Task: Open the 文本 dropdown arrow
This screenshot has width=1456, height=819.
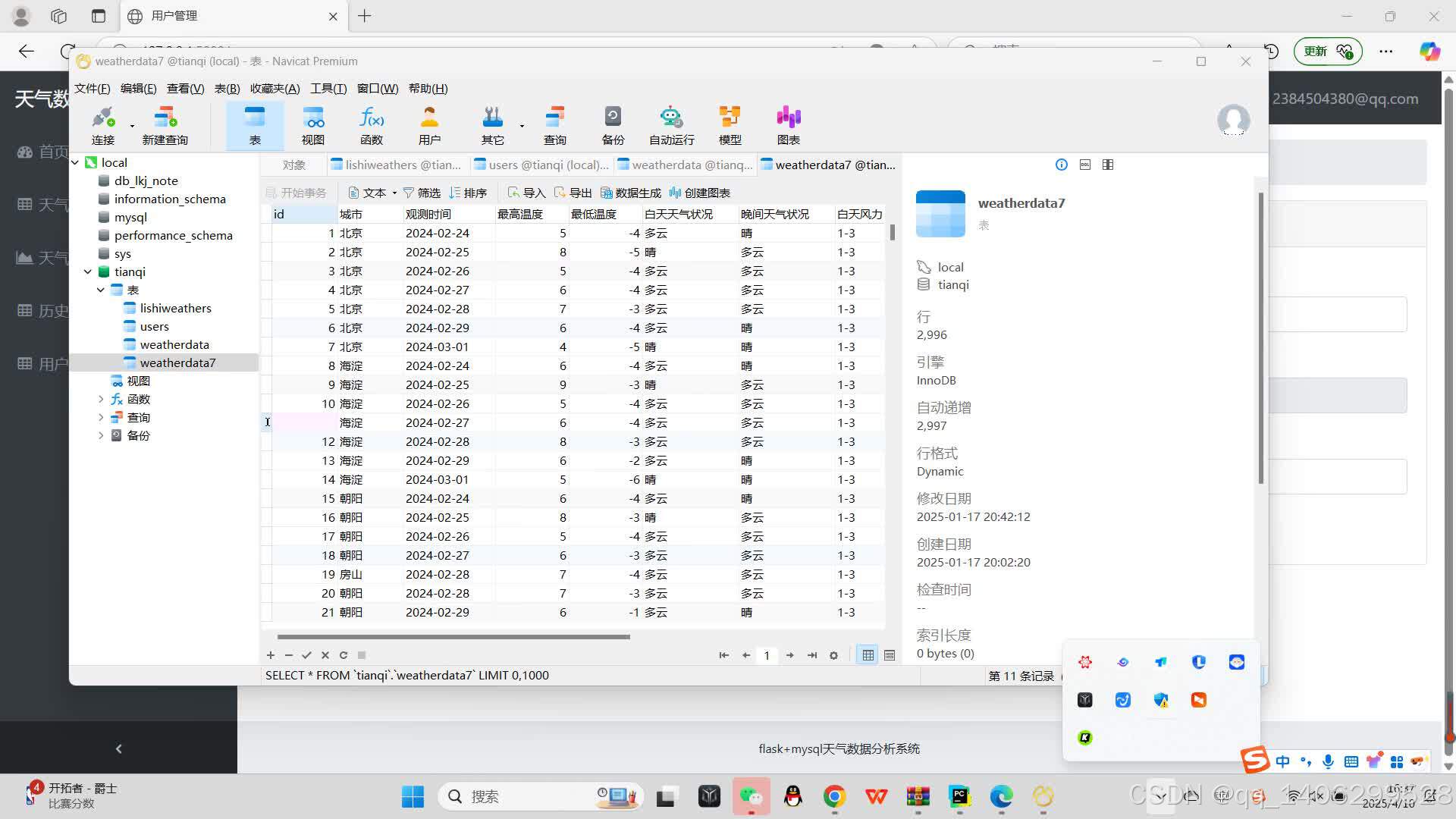Action: click(394, 193)
